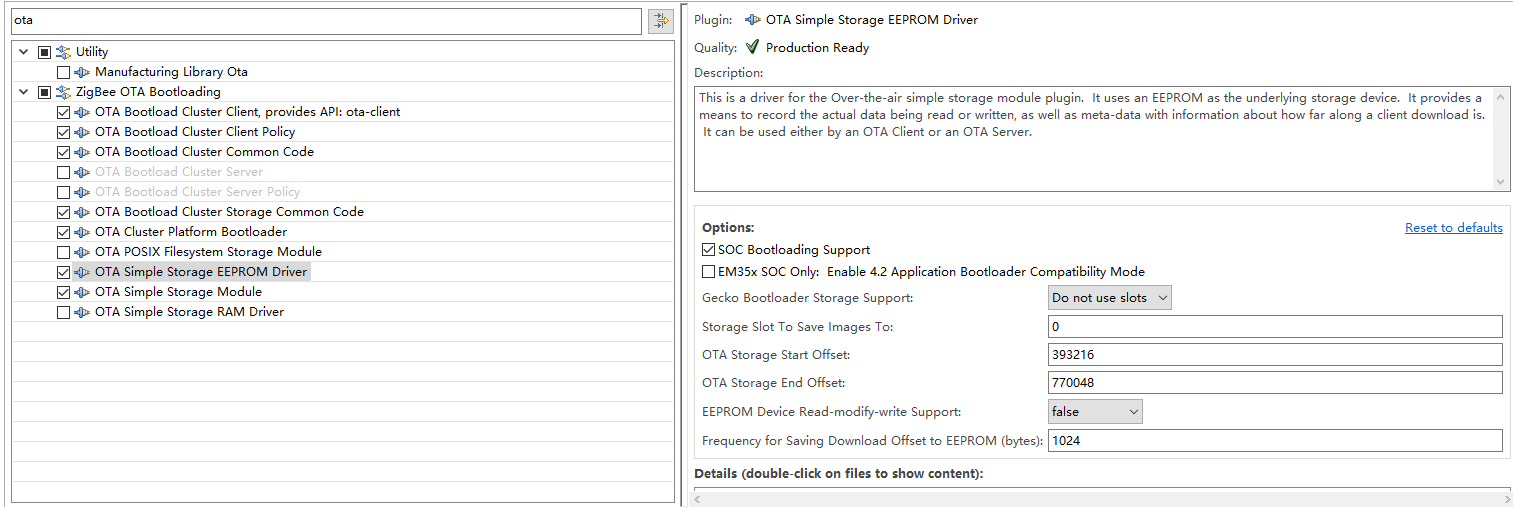Select OTA Bootload Cluster Client Policy item

click(x=195, y=132)
